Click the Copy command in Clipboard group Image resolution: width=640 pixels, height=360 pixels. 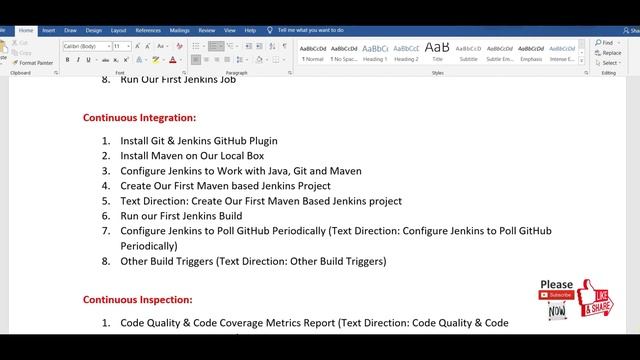21,53
